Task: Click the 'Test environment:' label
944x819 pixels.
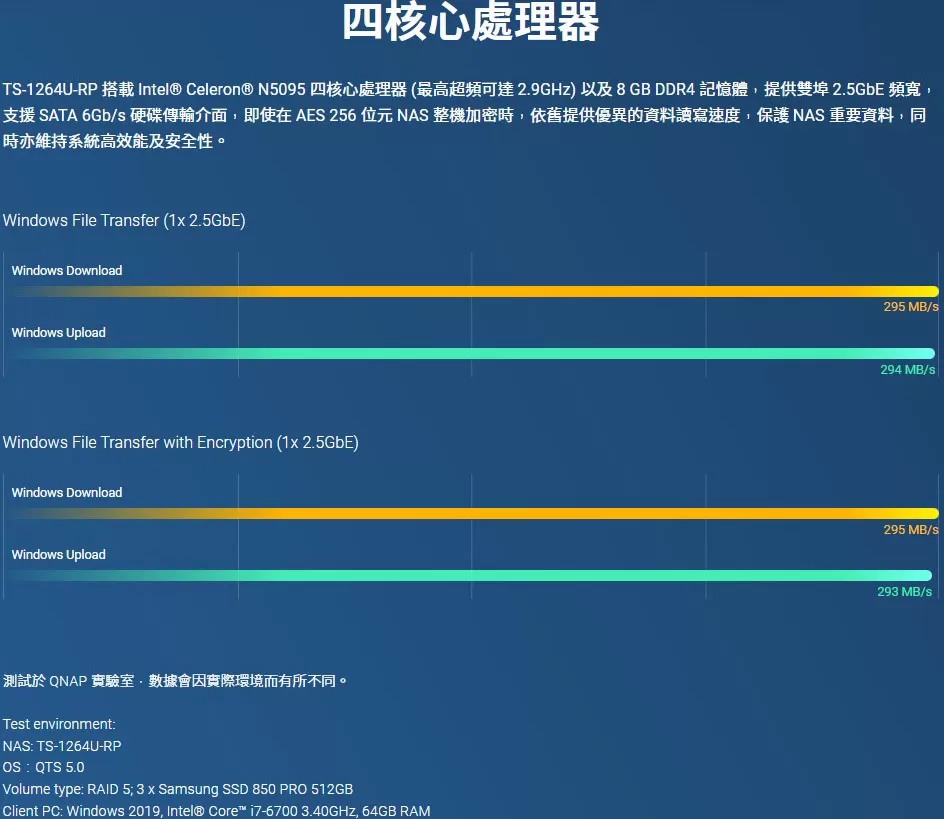Action: (x=59, y=724)
